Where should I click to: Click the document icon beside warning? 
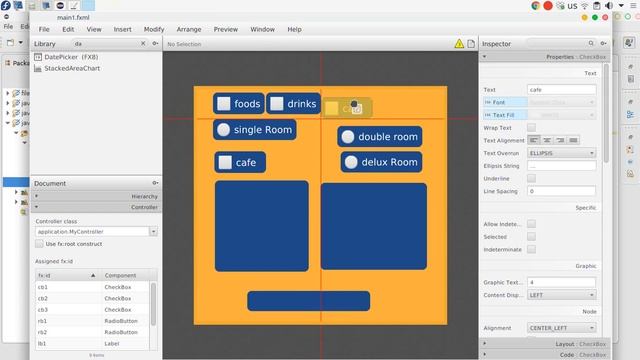point(471,44)
